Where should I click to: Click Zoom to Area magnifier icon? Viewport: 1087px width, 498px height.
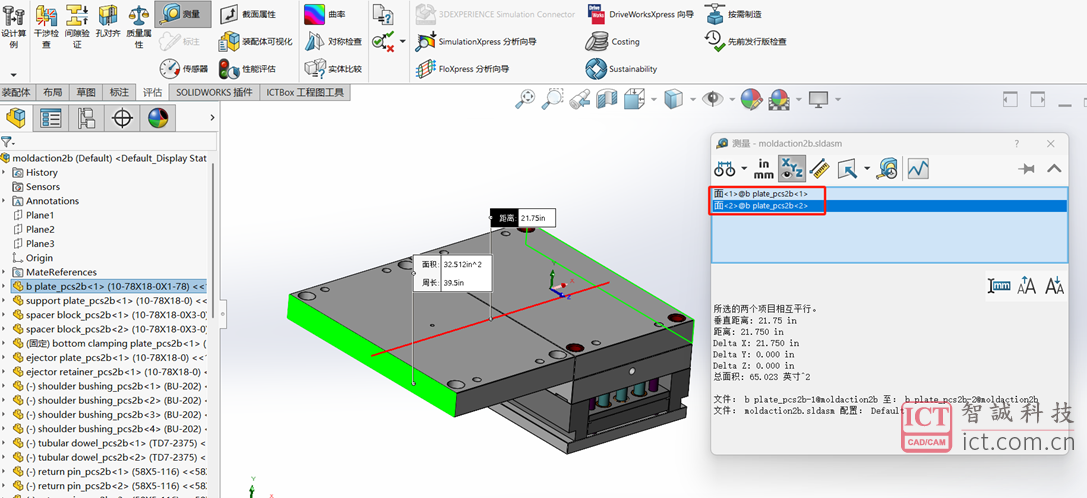(x=553, y=99)
